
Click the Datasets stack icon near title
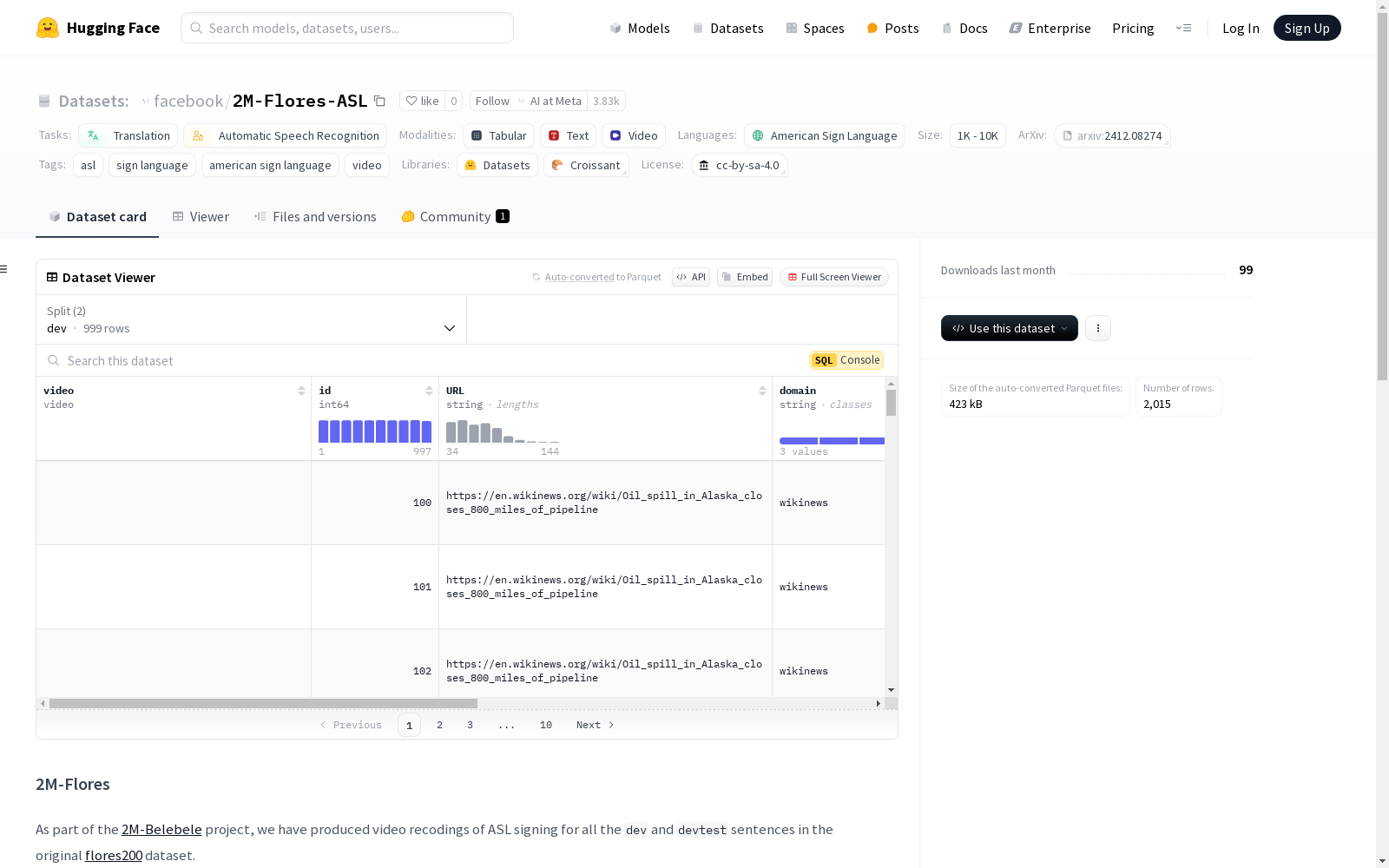click(x=44, y=101)
